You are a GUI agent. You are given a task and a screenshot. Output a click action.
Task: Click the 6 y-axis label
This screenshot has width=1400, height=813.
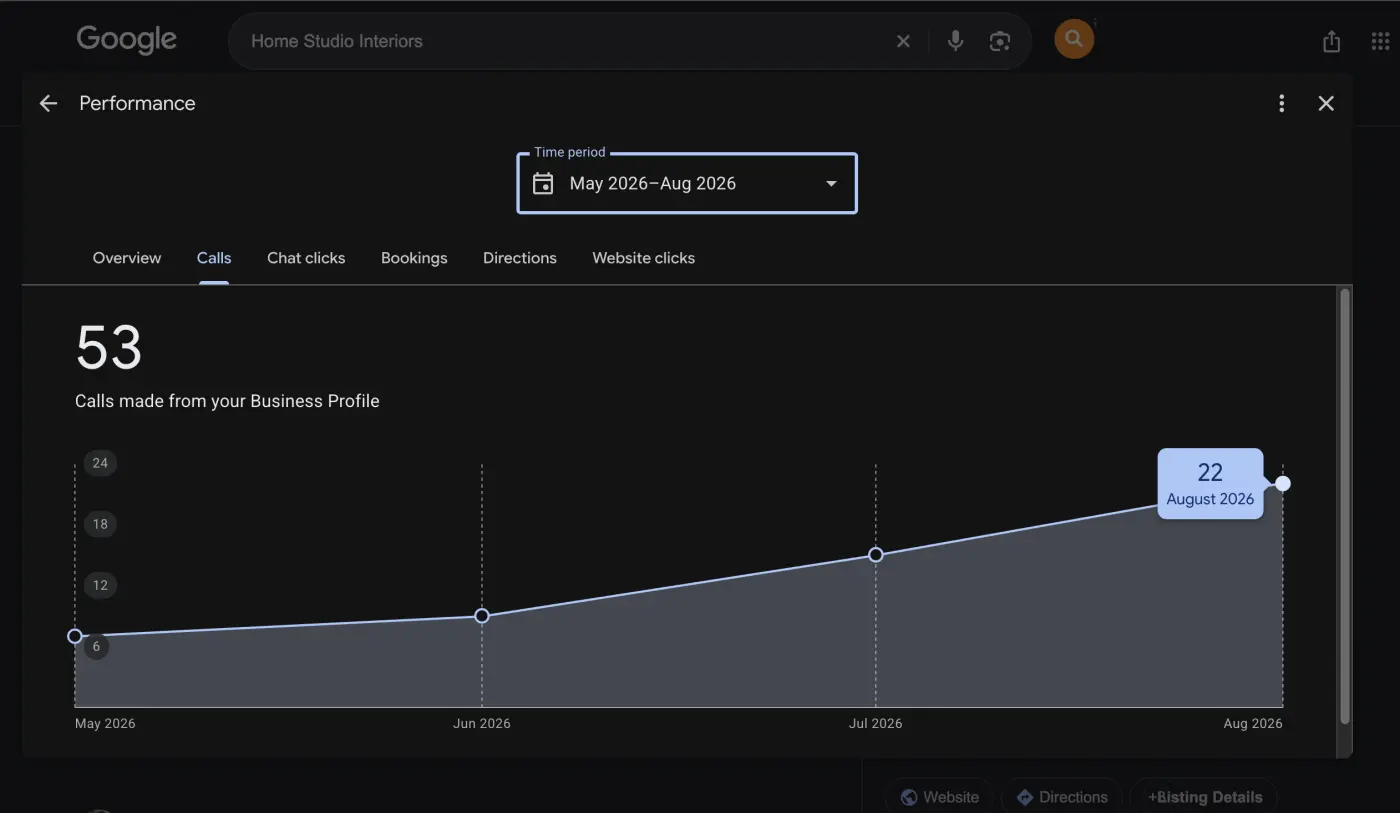tap(96, 647)
